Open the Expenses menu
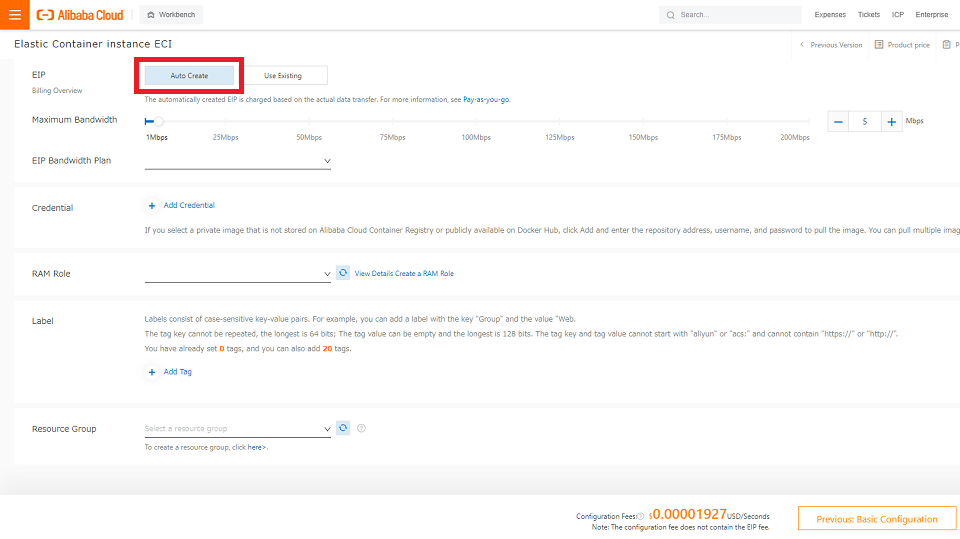 [830, 15]
